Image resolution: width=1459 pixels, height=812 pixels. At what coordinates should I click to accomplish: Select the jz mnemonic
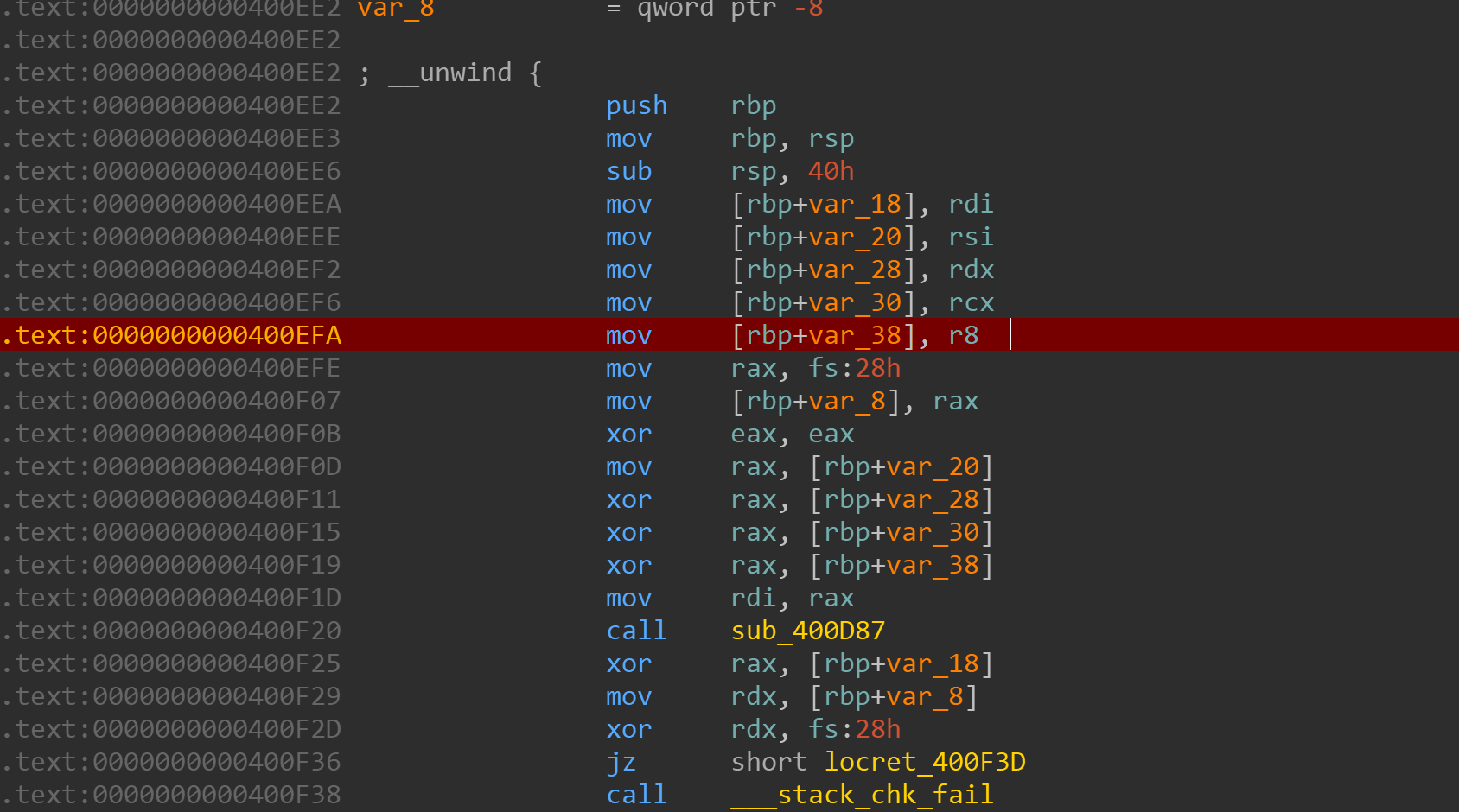coord(621,762)
